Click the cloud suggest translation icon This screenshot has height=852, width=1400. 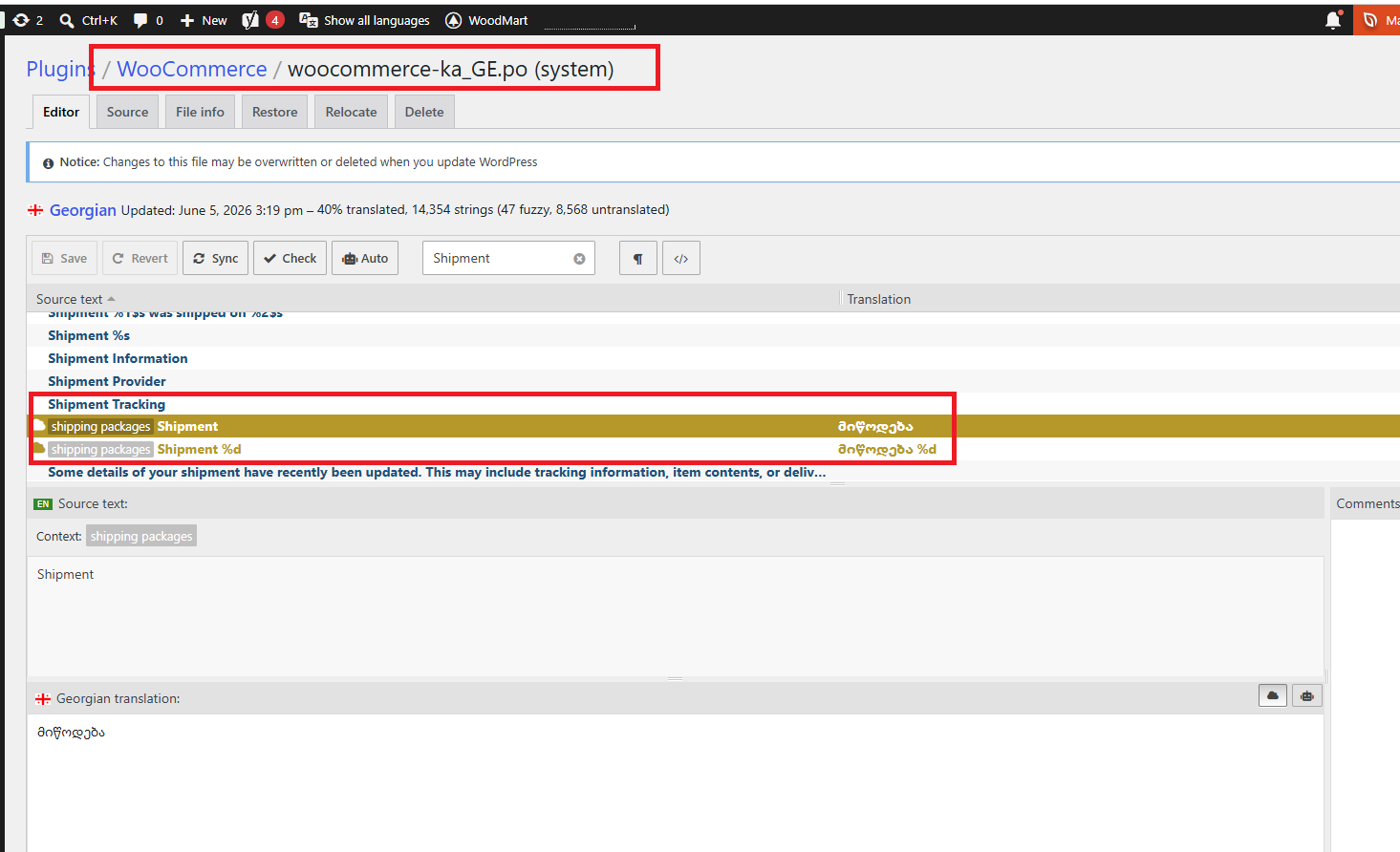pos(1273,696)
